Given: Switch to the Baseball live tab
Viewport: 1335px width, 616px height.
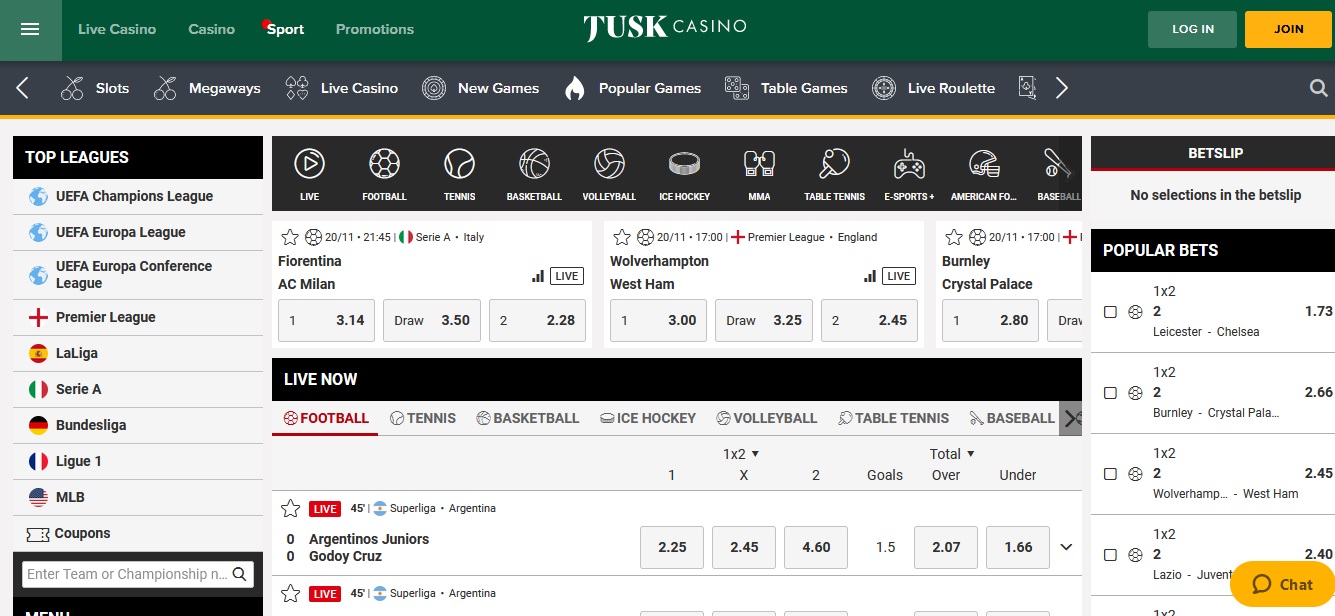Looking at the screenshot, I should pos(1011,418).
